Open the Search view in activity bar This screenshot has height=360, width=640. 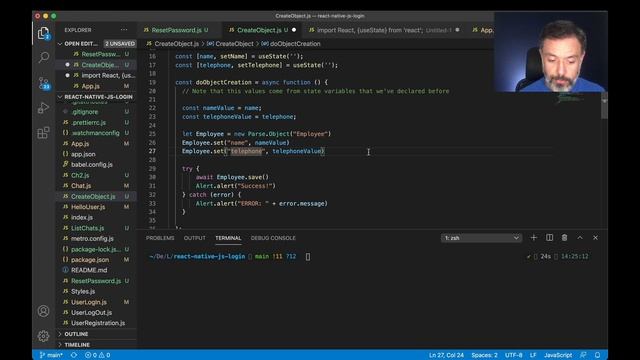(43, 58)
